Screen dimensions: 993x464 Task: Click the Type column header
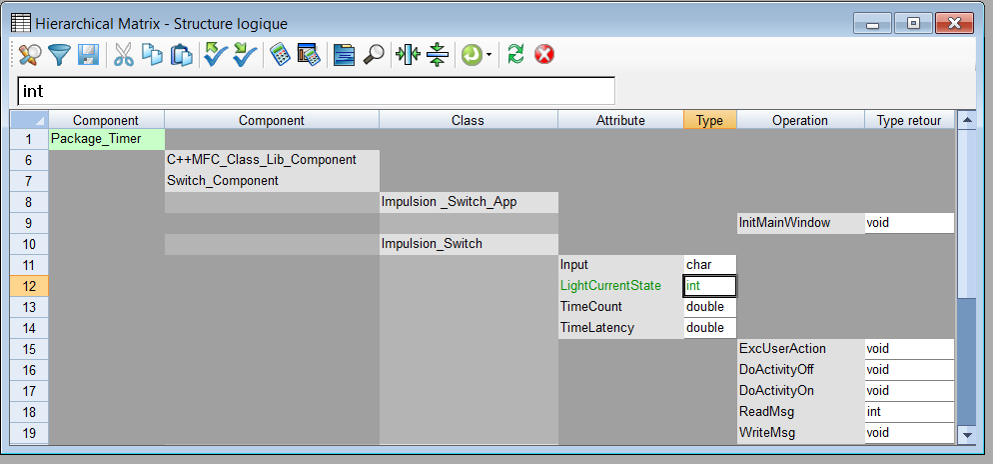click(709, 120)
